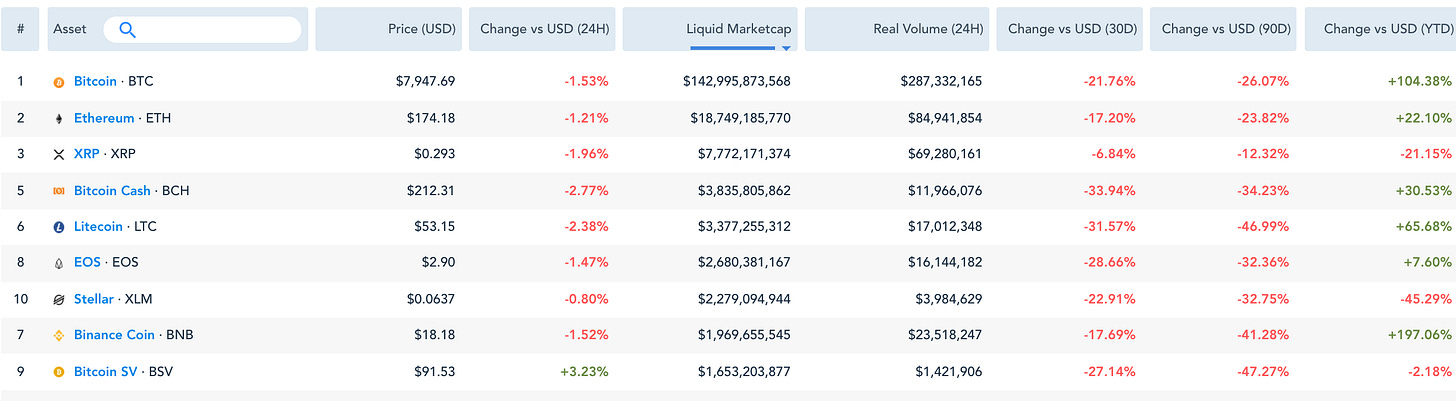Select XRP marketcap $7,772,171,374

pyautogui.click(x=745, y=154)
